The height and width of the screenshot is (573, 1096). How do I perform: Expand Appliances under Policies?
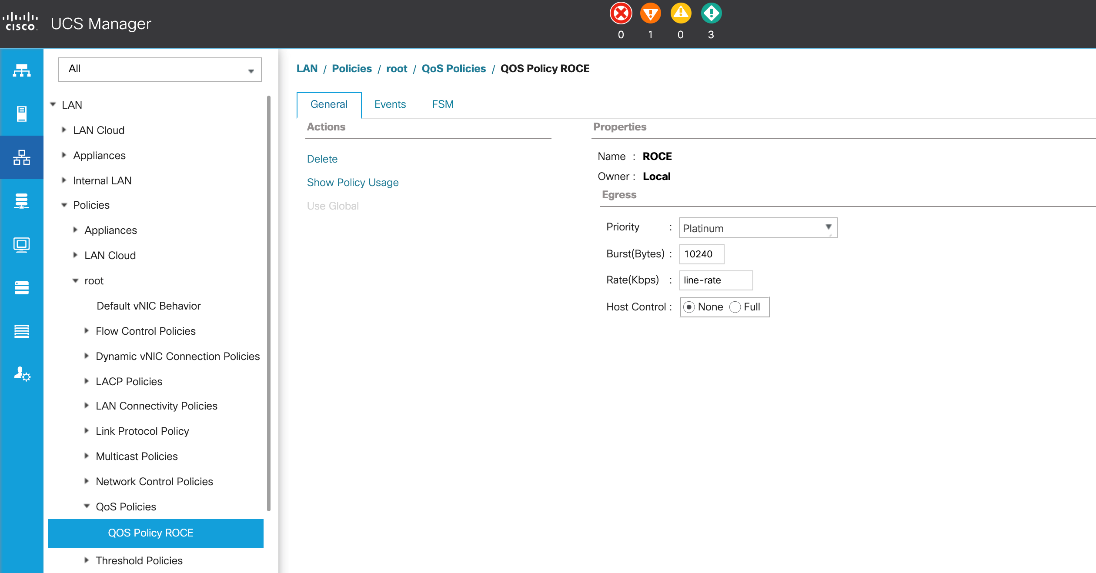[75, 230]
